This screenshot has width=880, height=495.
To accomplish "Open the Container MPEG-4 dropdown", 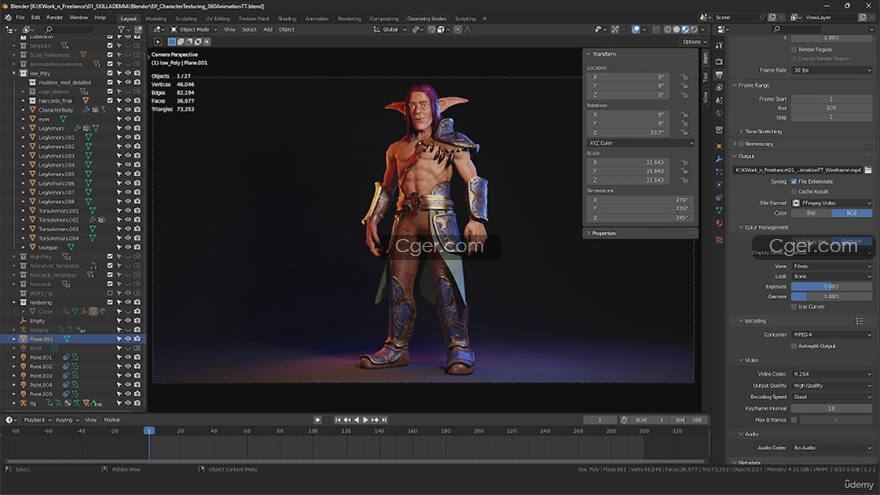I will pyautogui.click(x=832, y=334).
